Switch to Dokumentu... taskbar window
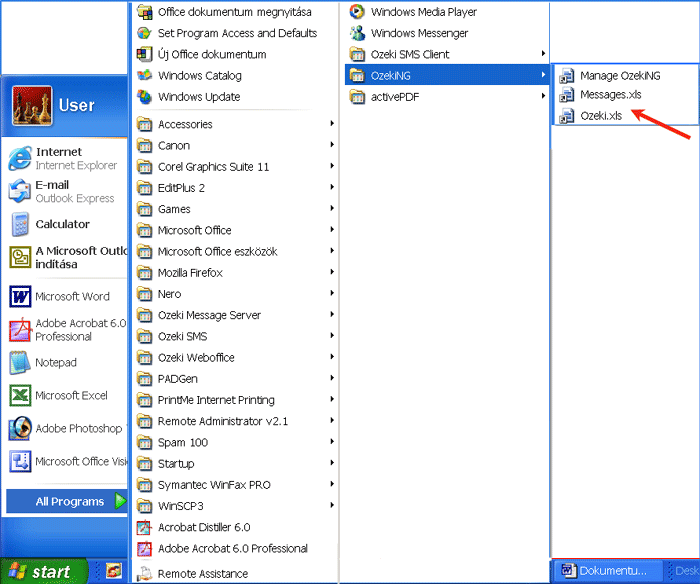Viewport: 700px width, 584px height. (608, 571)
